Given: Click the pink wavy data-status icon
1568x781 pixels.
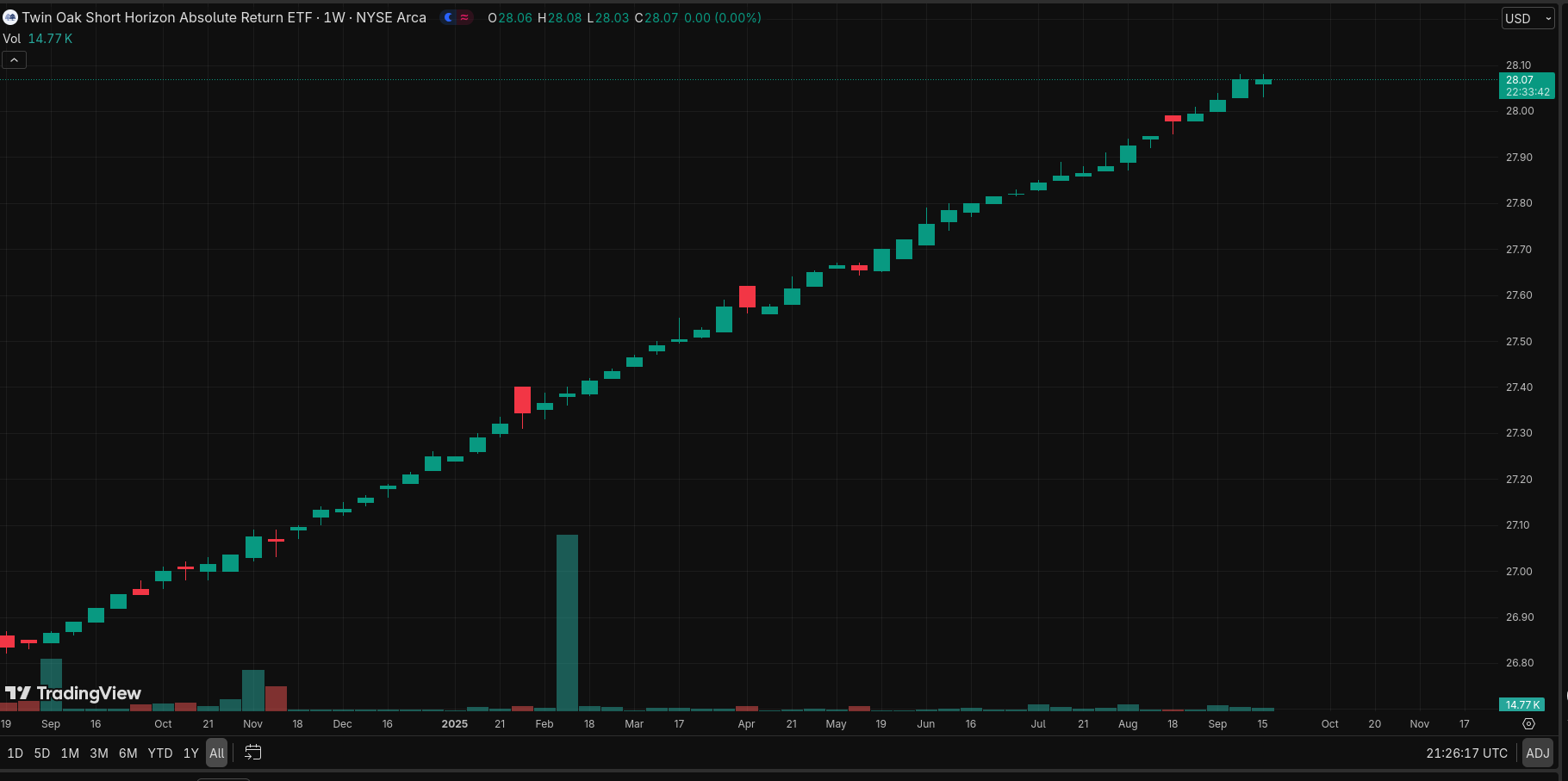Looking at the screenshot, I should pyautogui.click(x=464, y=17).
